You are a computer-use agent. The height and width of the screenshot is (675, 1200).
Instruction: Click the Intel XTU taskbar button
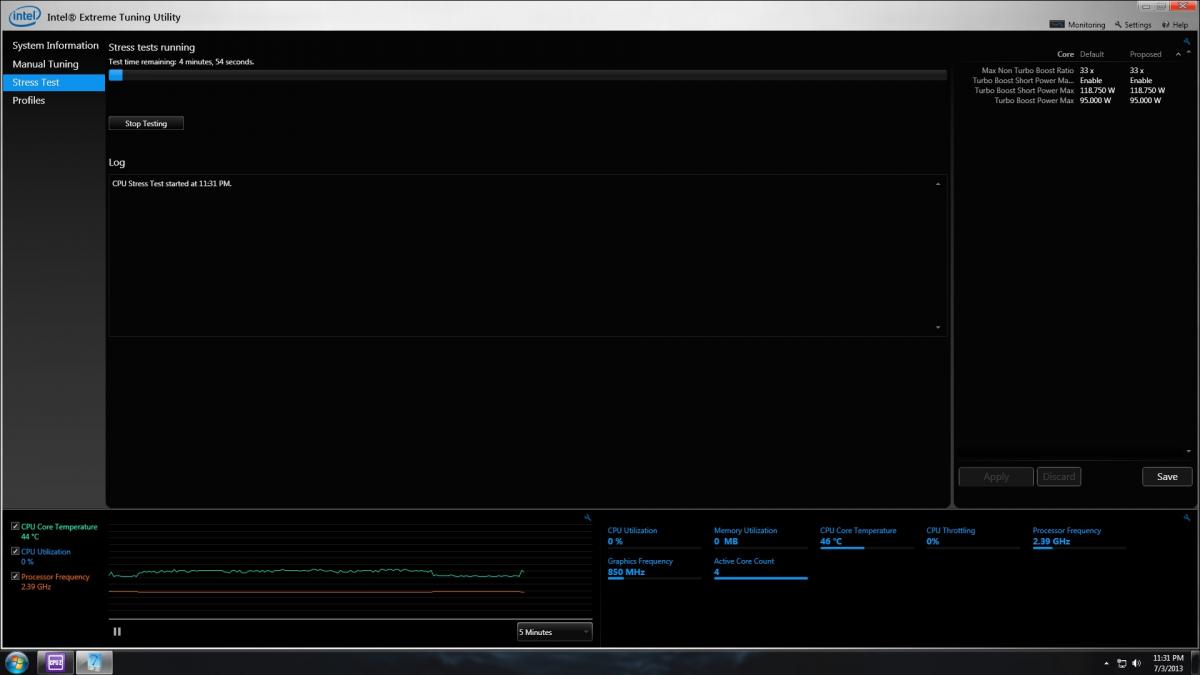(94, 662)
